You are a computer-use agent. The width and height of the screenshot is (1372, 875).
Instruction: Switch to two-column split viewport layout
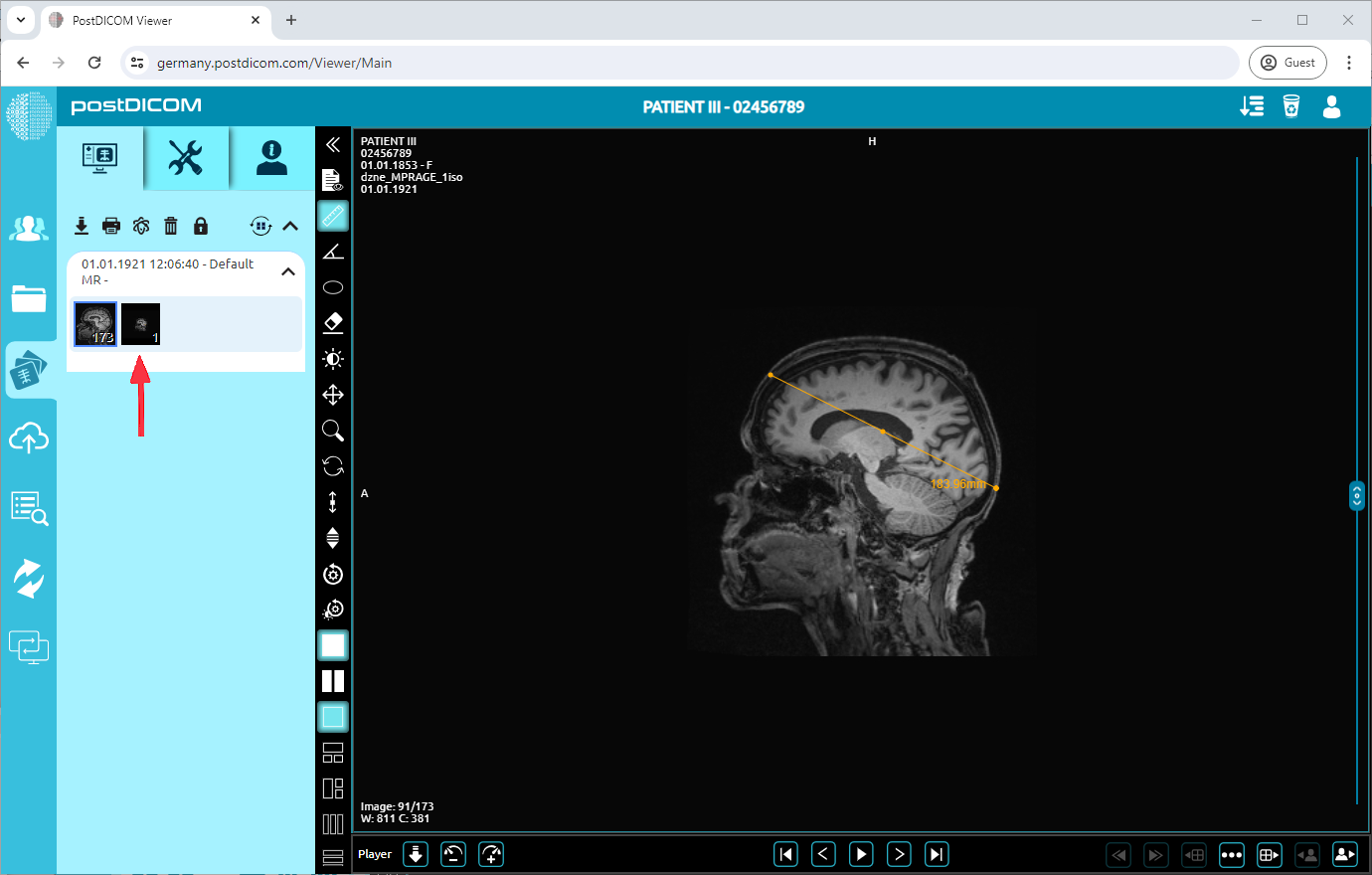click(333, 681)
